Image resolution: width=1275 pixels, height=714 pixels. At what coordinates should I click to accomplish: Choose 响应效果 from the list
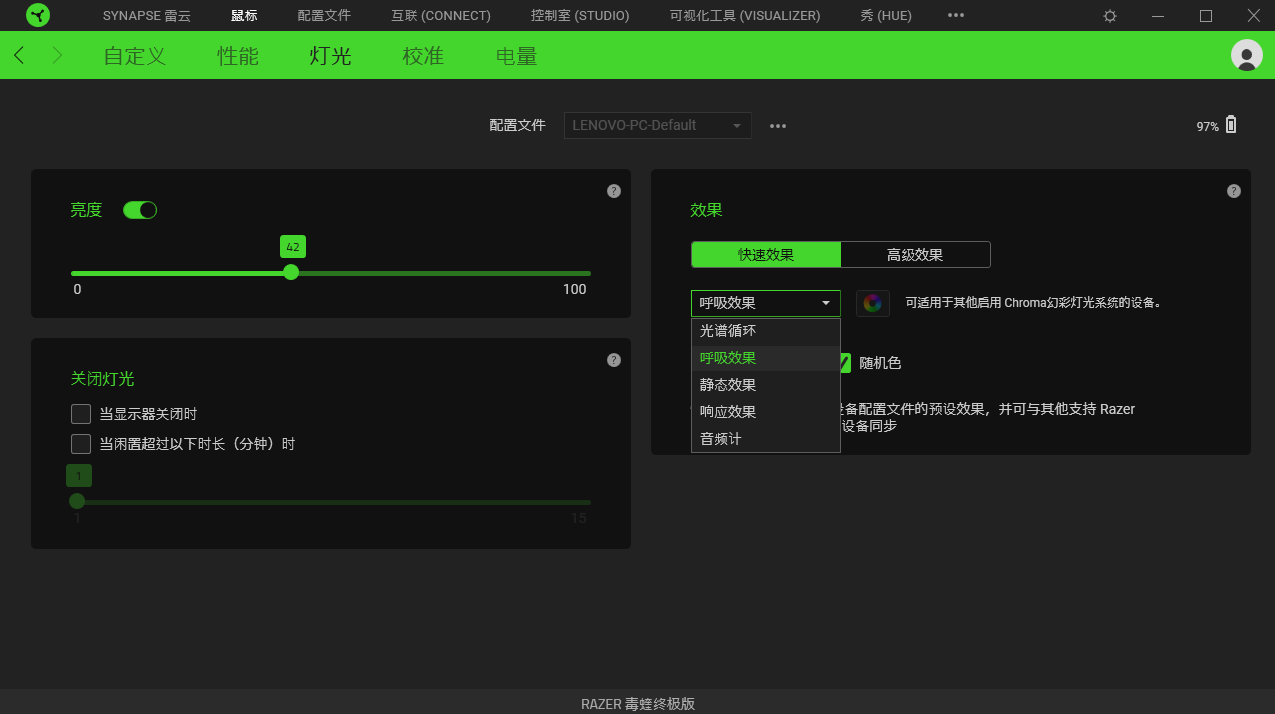point(766,412)
